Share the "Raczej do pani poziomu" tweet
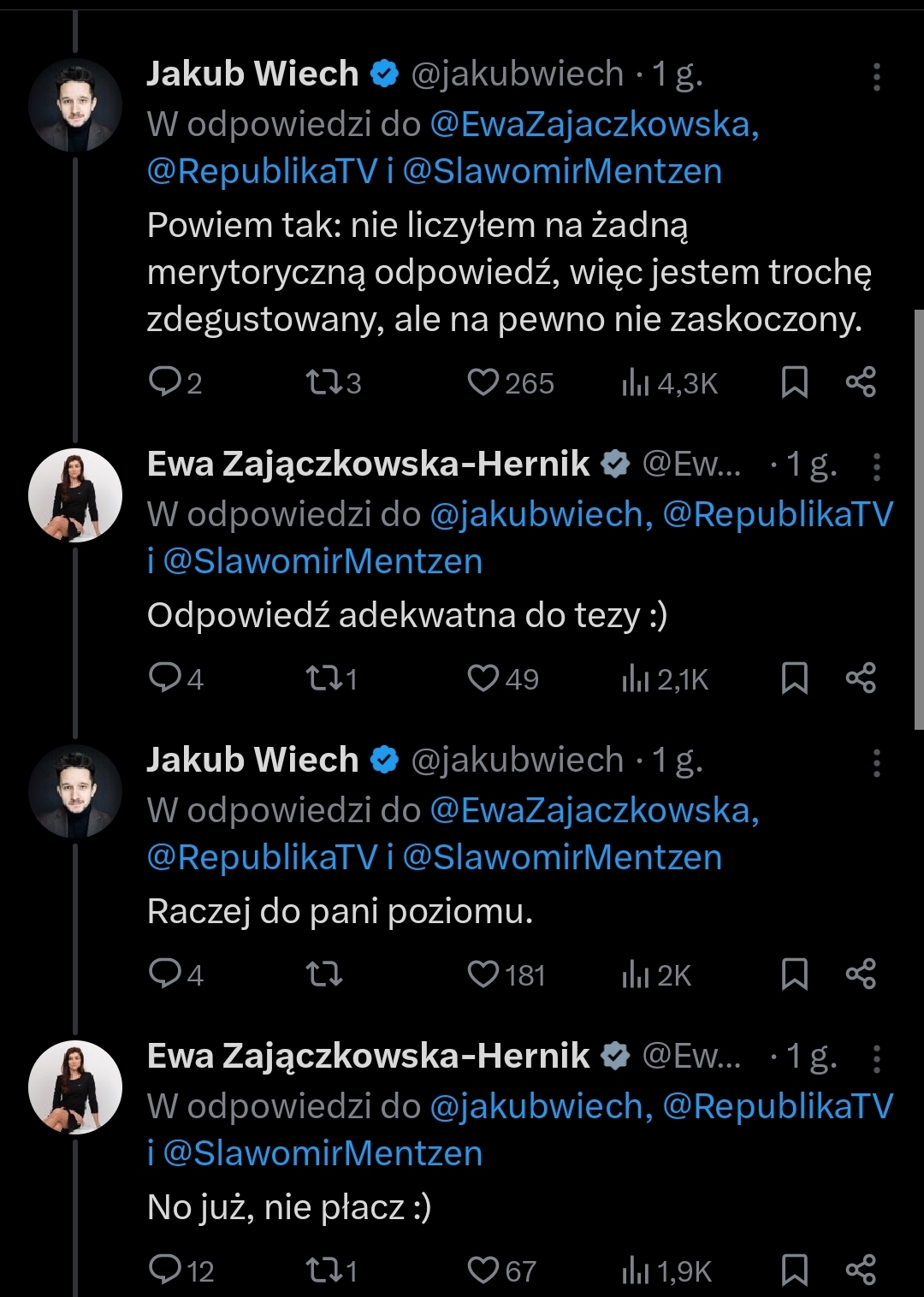 (861, 974)
